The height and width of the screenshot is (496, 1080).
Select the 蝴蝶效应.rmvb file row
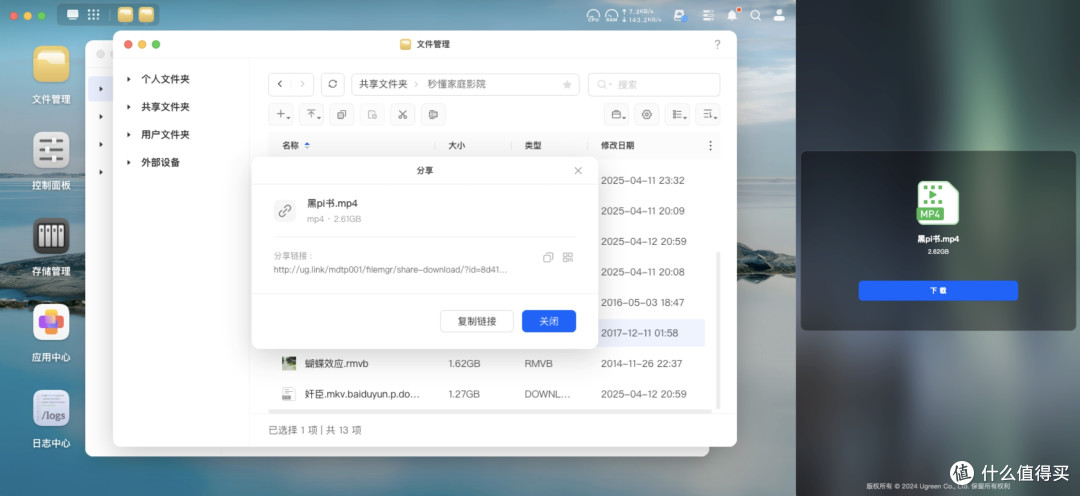[x=486, y=363]
